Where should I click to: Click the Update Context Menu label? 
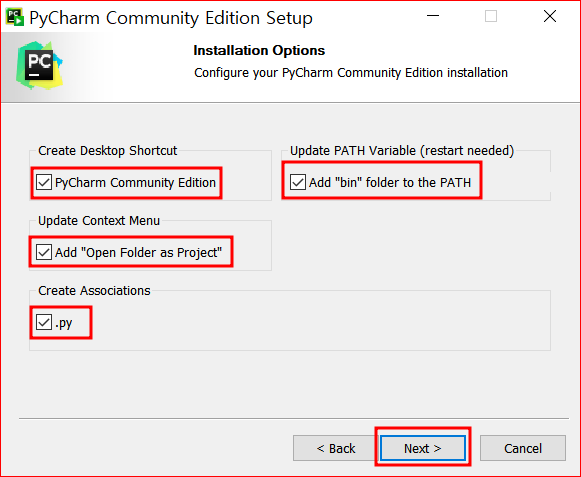coord(99,221)
